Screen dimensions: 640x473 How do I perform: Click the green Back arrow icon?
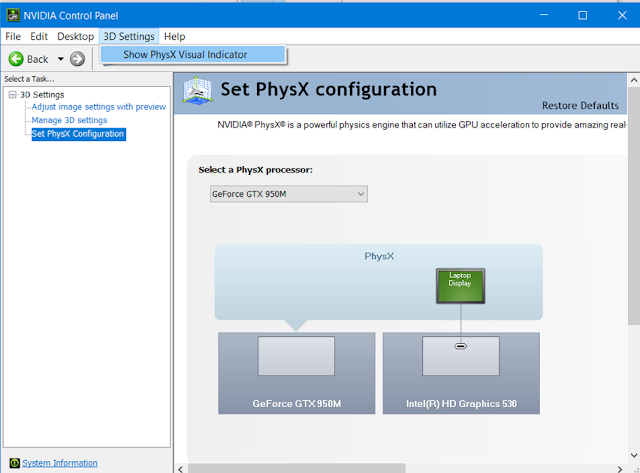pos(16,59)
